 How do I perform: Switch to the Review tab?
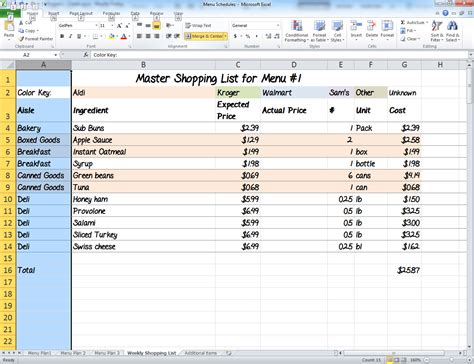click(x=156, y=13)
